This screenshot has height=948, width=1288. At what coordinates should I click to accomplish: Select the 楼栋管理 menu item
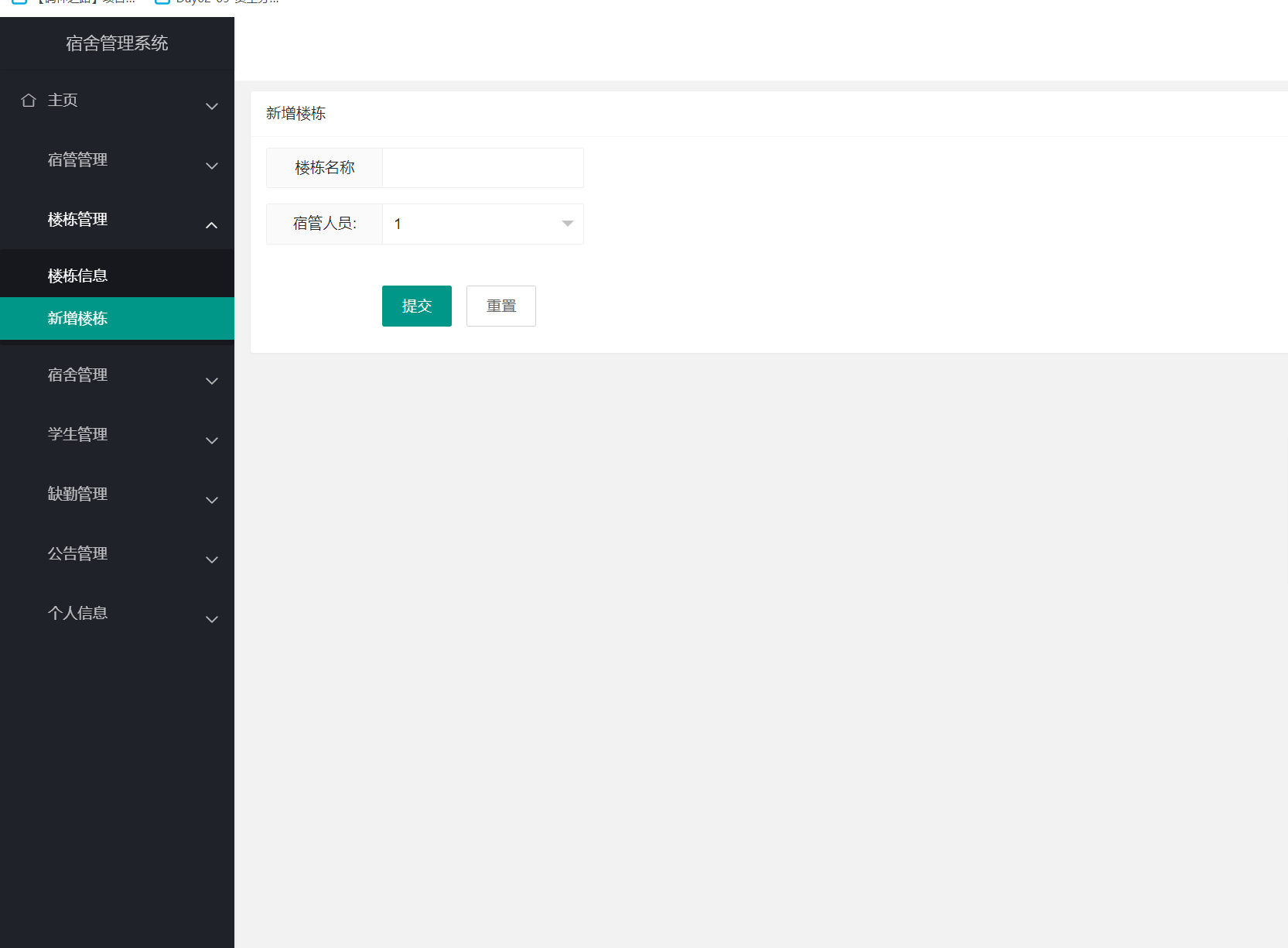(x=117, y=220)
